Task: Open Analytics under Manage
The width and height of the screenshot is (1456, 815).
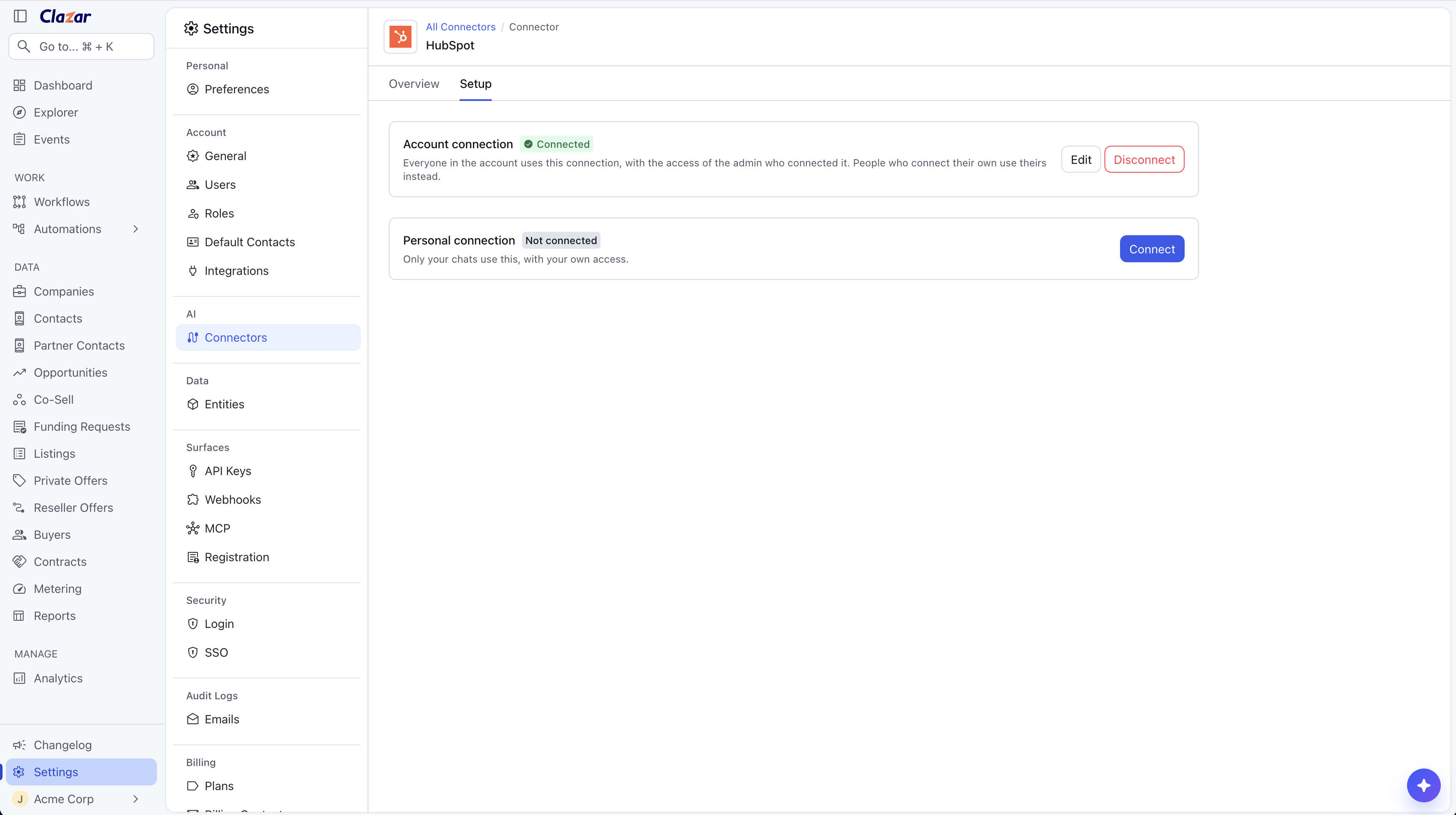Action: pyautogui.click(x=58, y=678)
